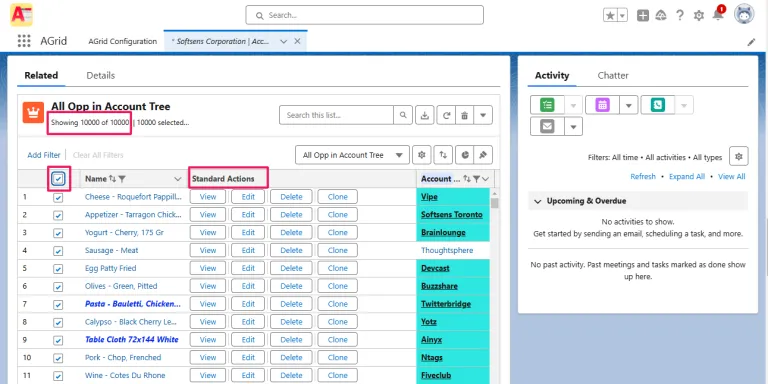Uncheck the Pasta - Bauletti row checkbox
768x384 pixels.
point(58,305)
